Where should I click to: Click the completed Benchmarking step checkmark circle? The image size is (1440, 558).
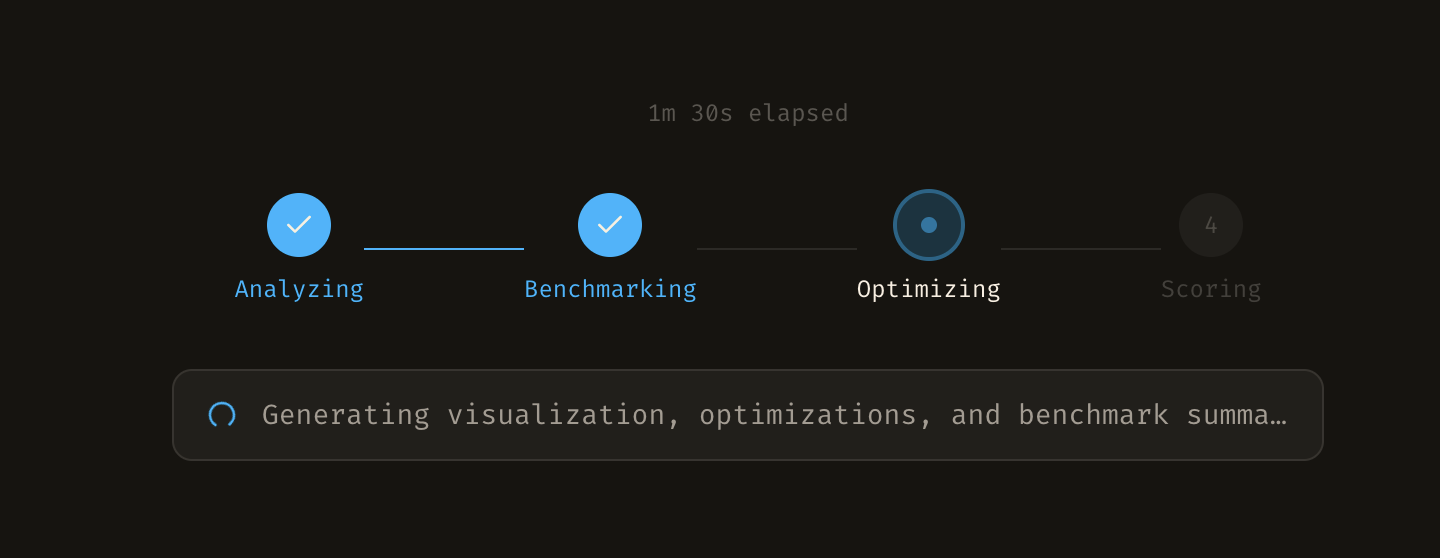[x=610, y=225]
